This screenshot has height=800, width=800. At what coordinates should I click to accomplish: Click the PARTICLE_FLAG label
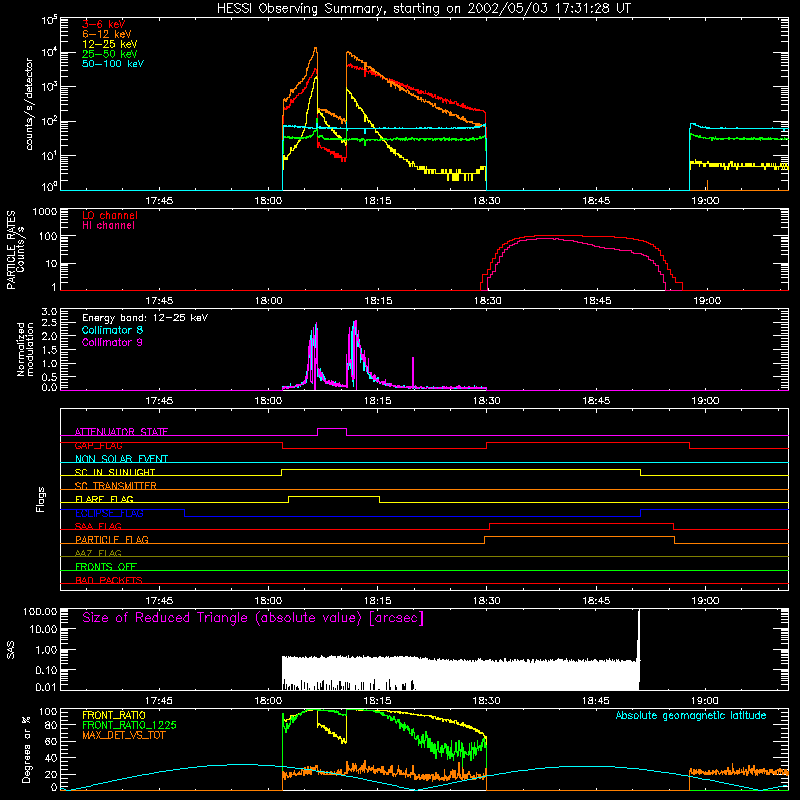tap(112, 540)
